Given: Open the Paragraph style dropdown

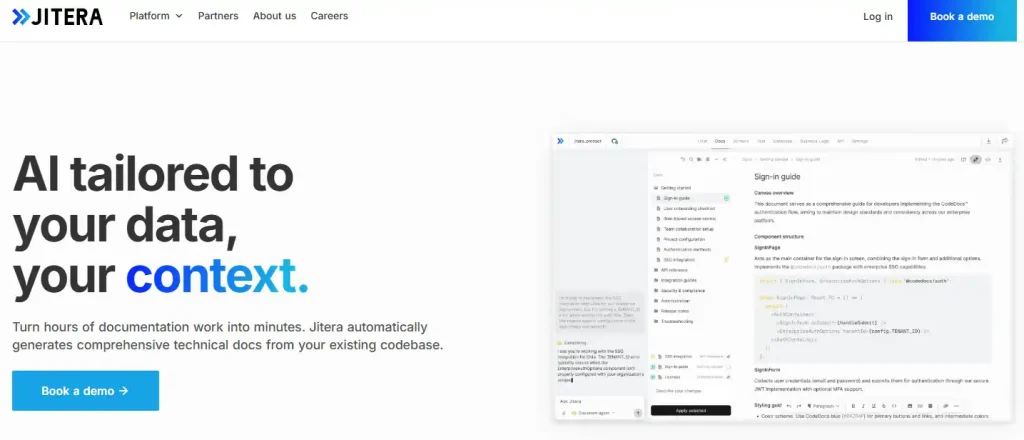Looking at the screenshot, I should pos(824,406).
